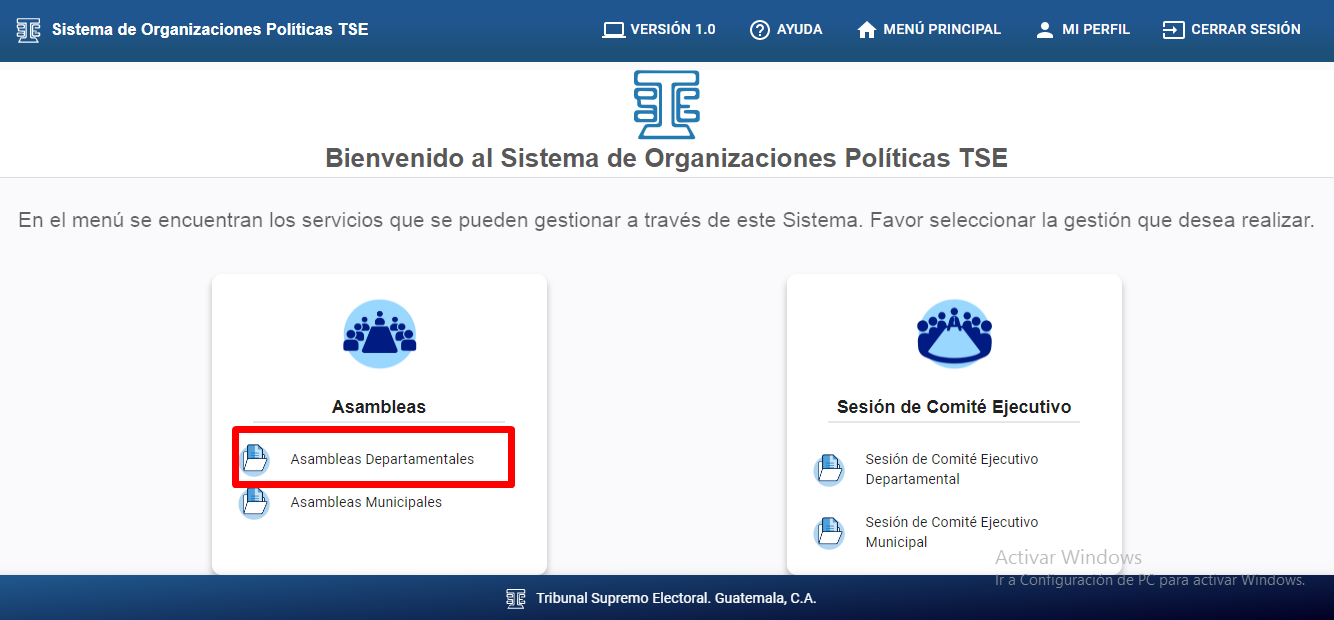Click the large TSE logo above the welcome heading
The height and width of the screenshot is (620, 1334).
click(666, 104)
